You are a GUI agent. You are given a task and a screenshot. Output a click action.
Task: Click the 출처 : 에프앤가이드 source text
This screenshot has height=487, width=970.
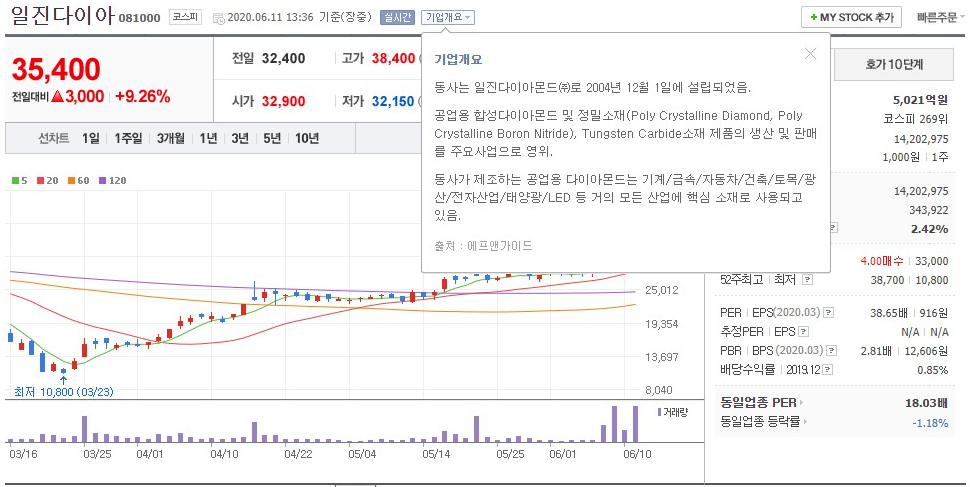(483, 246)
